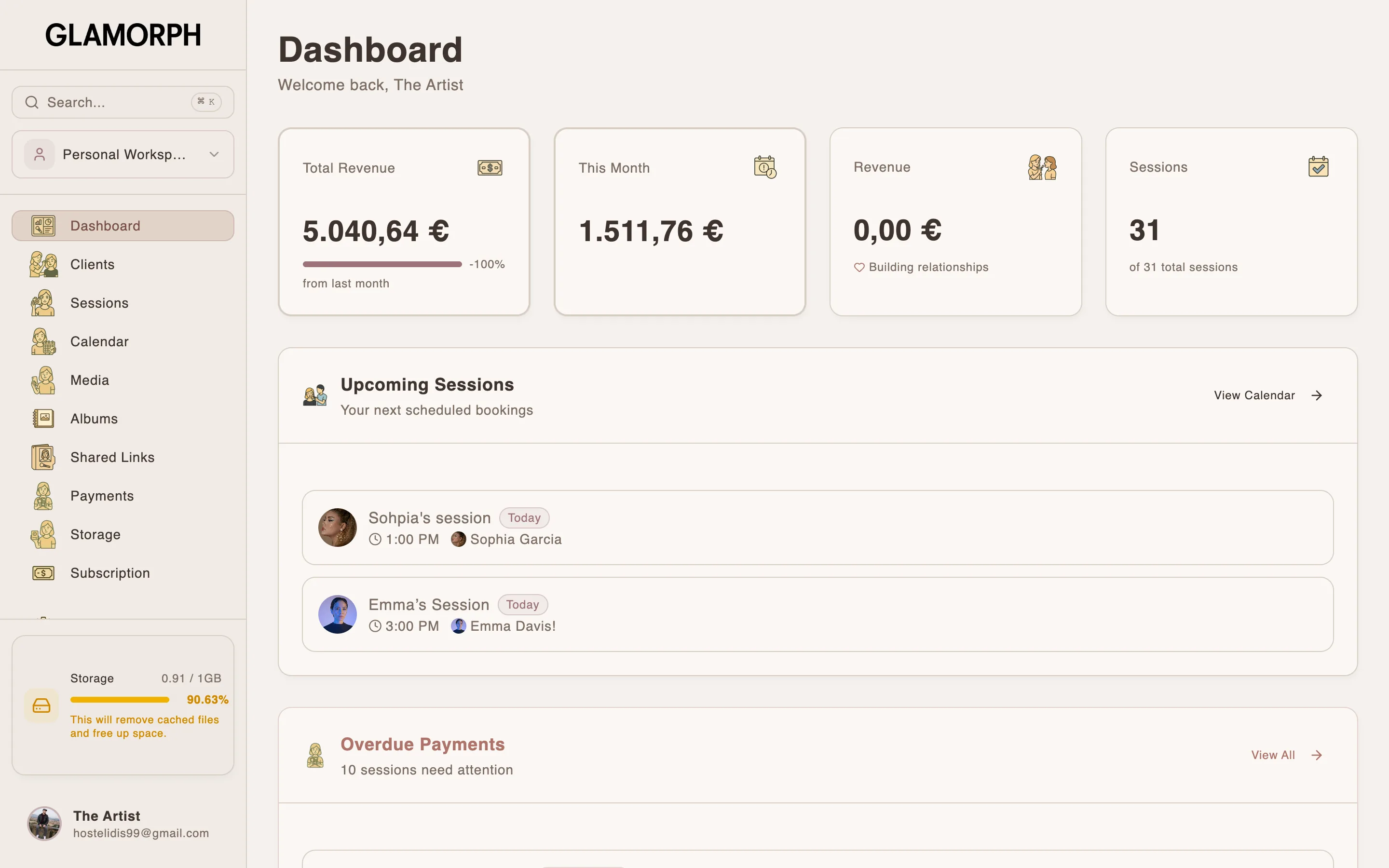Open Sohpia's session booking card

click(x=817, y=528)
